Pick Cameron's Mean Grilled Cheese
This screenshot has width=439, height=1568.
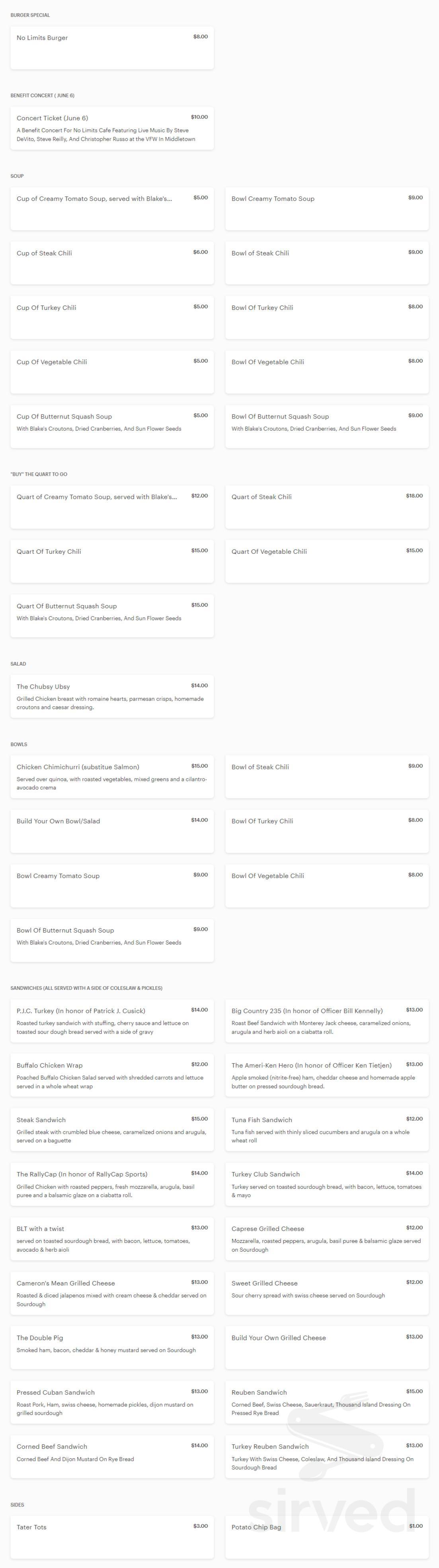[112, 1293]
